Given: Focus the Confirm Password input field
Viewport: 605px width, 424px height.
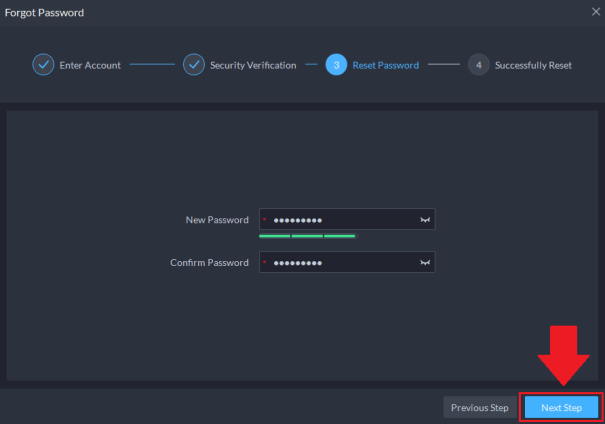Looking at the screenshot, I should [340, 263].
